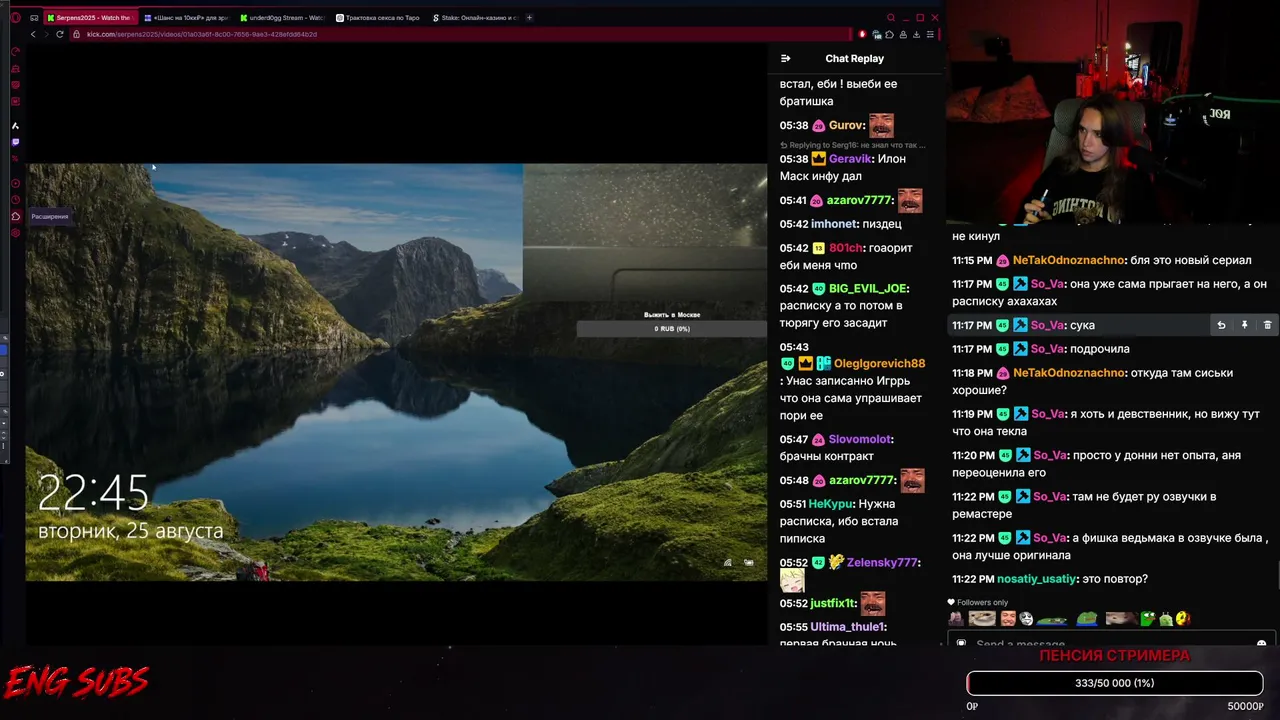Open the emoji picker in message box
Viewport: 1280px width, 720px height.
tap(1261, 643)
